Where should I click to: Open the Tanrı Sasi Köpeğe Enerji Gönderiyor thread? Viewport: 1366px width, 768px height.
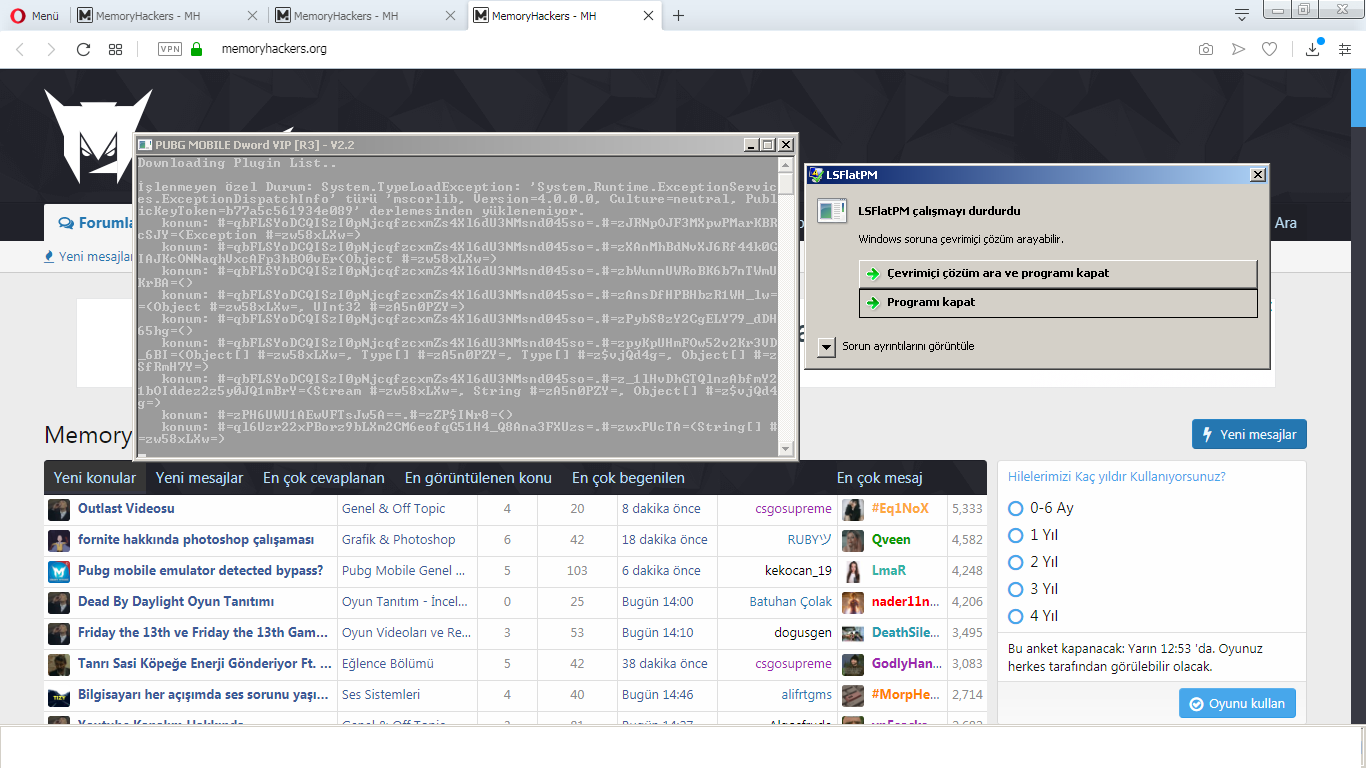(x=204, y=663)
